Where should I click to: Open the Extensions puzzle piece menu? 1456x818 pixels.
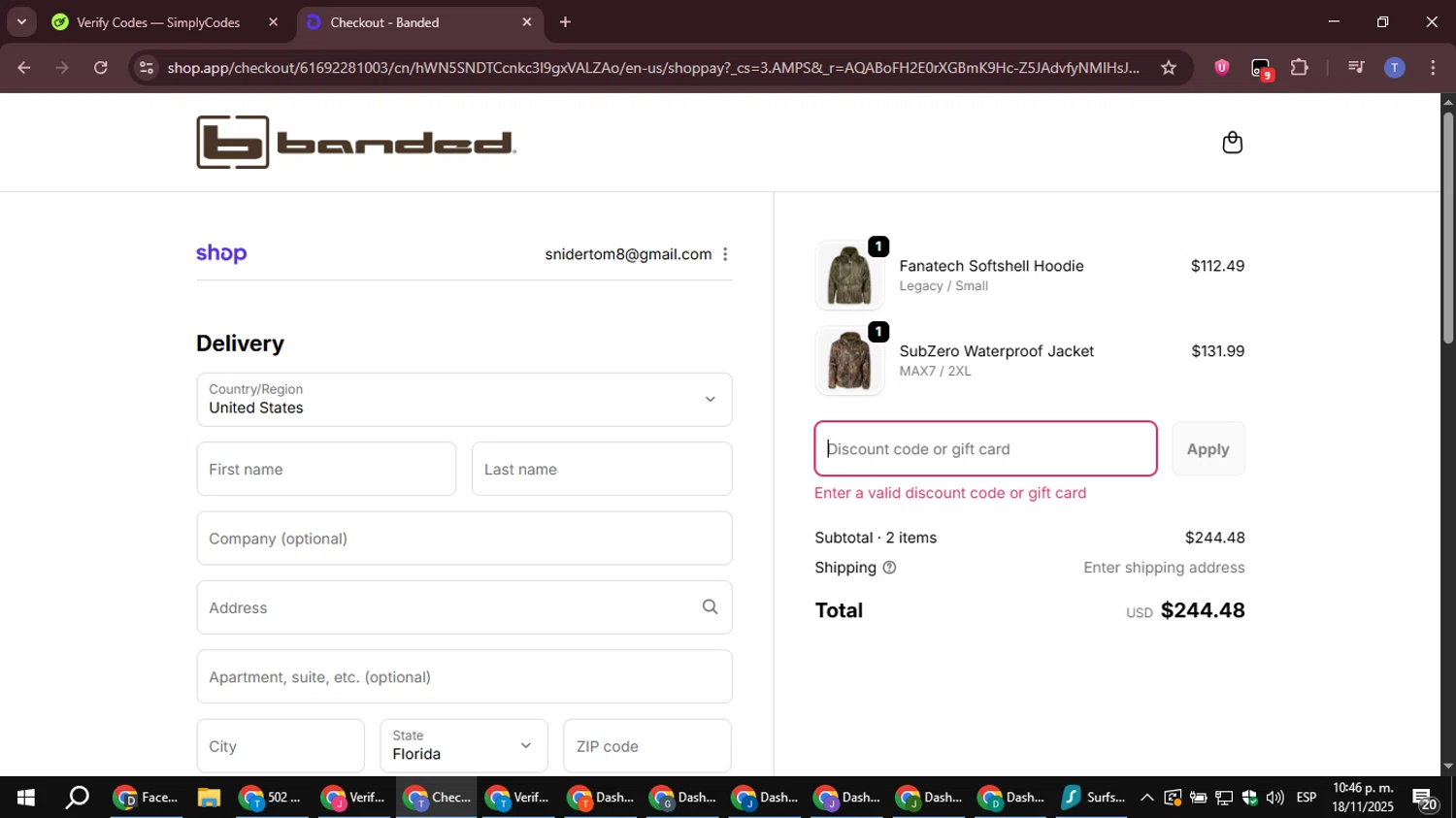1300,68
